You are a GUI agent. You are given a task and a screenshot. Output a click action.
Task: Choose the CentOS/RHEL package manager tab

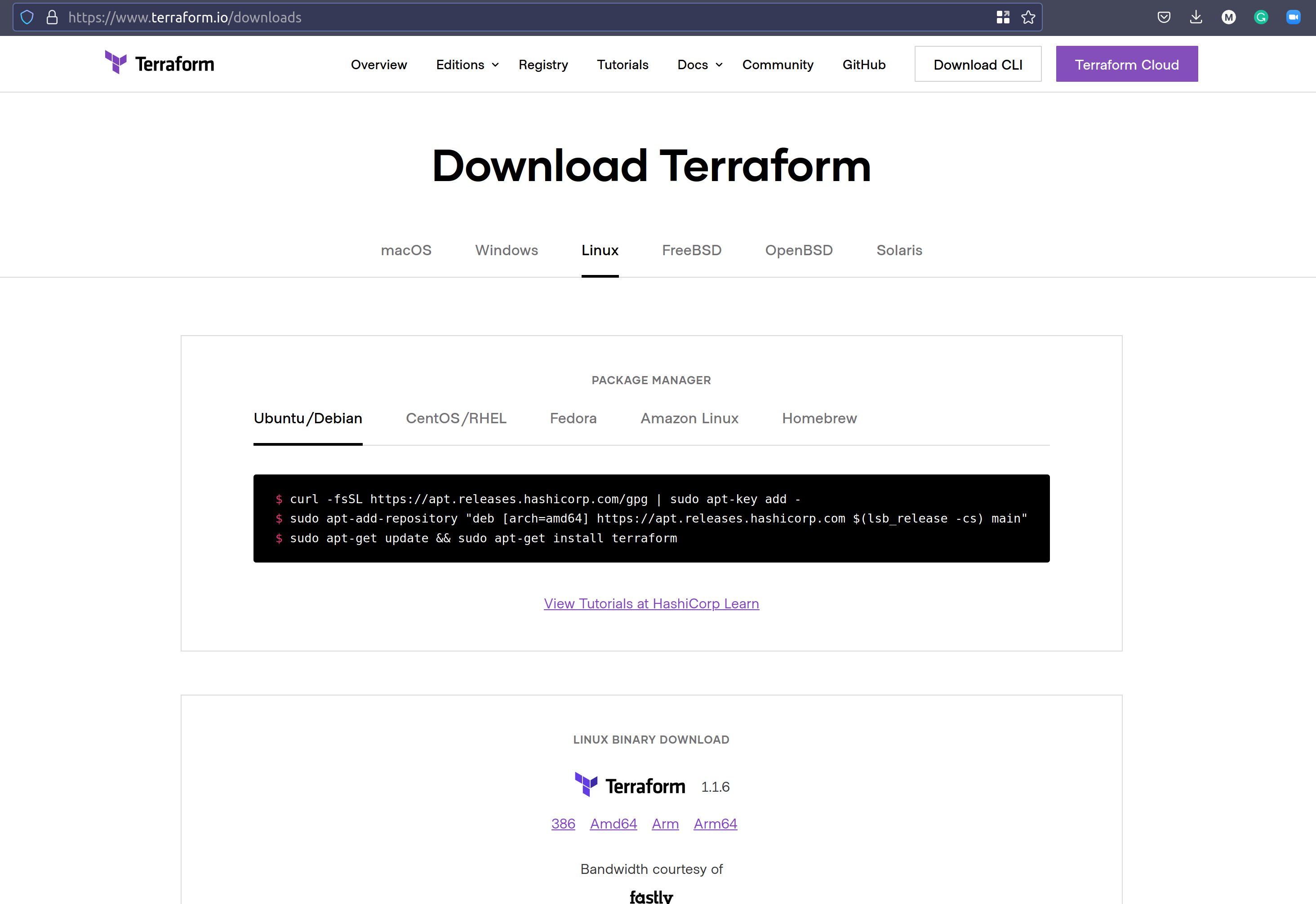pyautogui.click(x=455, y=418)
